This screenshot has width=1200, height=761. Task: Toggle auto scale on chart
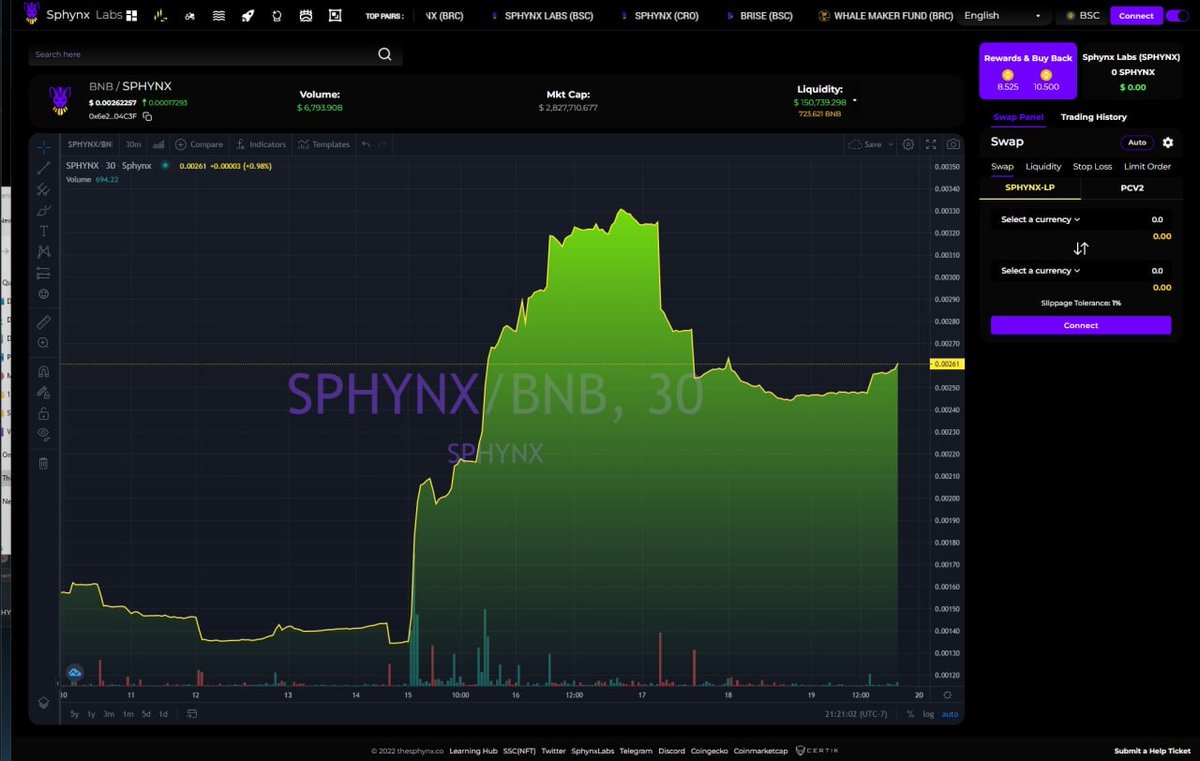point(950,714)
